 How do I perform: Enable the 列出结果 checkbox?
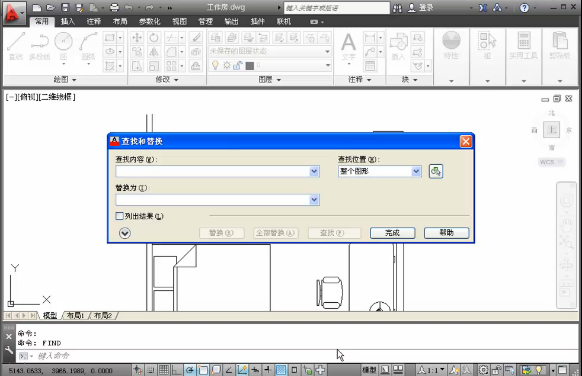pyautogui.click(x=120, y=216)
